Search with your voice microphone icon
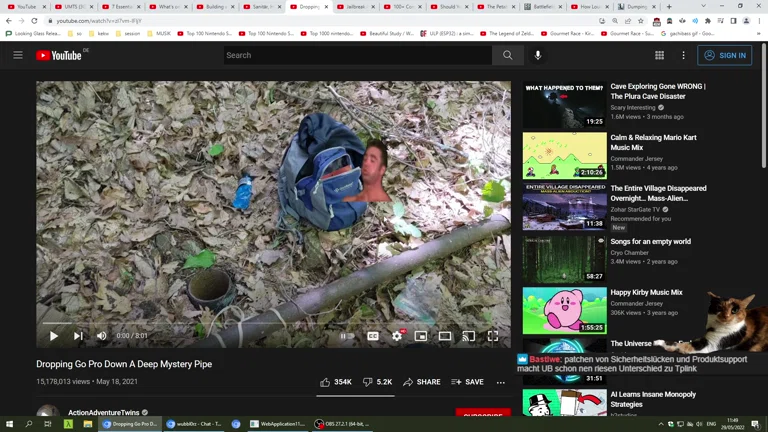Screen dimensions: 768x432 pyautogui.click(x=538, y=55)
